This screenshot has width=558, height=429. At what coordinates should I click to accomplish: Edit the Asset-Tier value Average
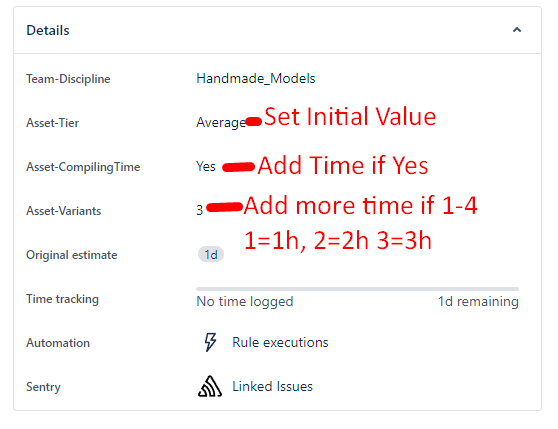[221, 123]
